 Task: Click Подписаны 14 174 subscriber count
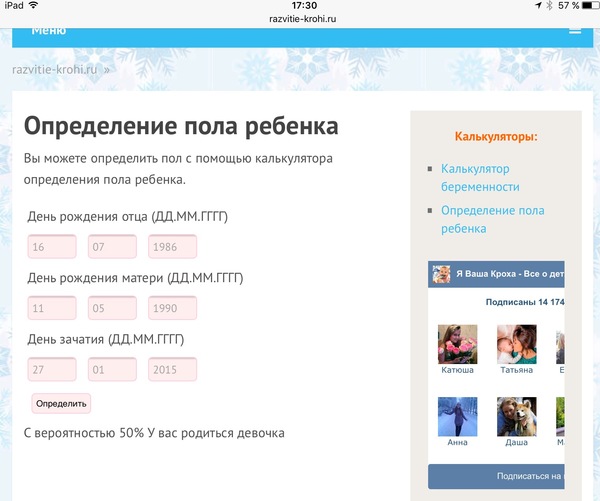pyautogui.click(x=525, y=302)
